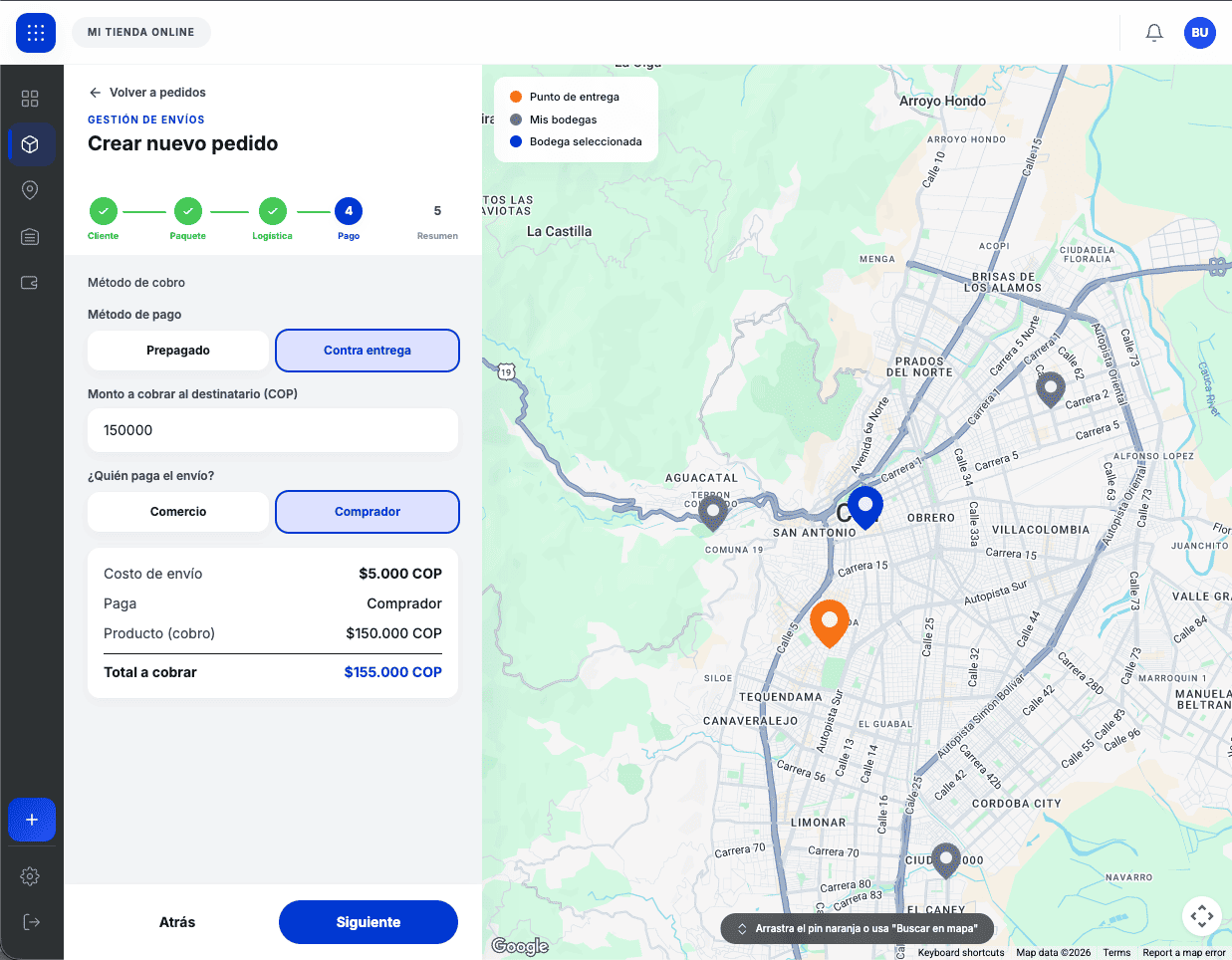Select the Prepagado payment method

pos(177,351)
